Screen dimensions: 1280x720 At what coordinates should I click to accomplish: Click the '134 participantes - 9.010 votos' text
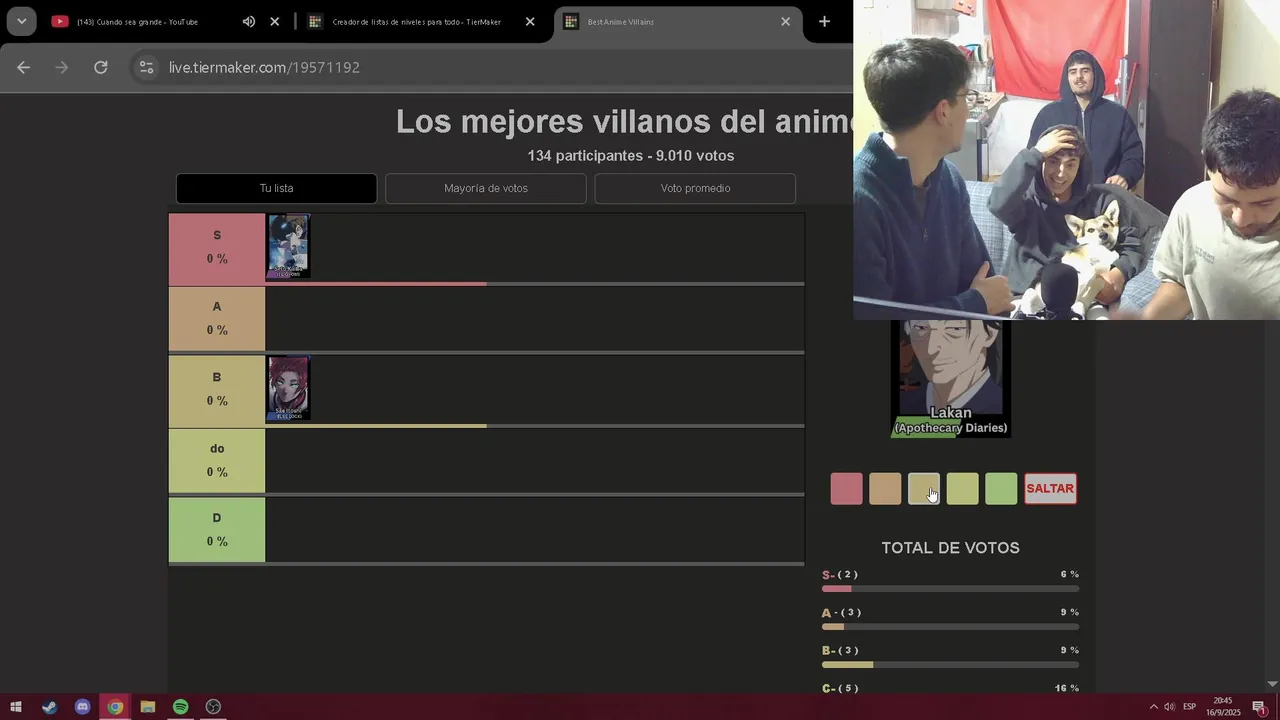click(631, 156)
